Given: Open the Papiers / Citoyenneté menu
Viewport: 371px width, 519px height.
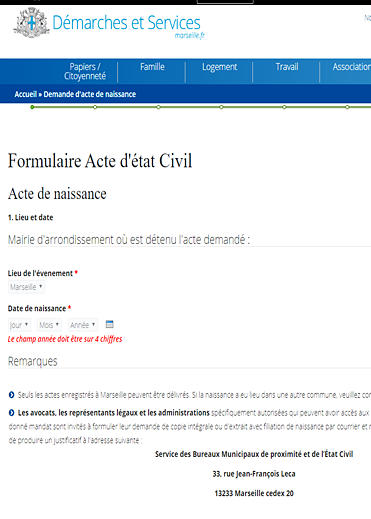Looking at the screenshot, I should tap(85, 71).
